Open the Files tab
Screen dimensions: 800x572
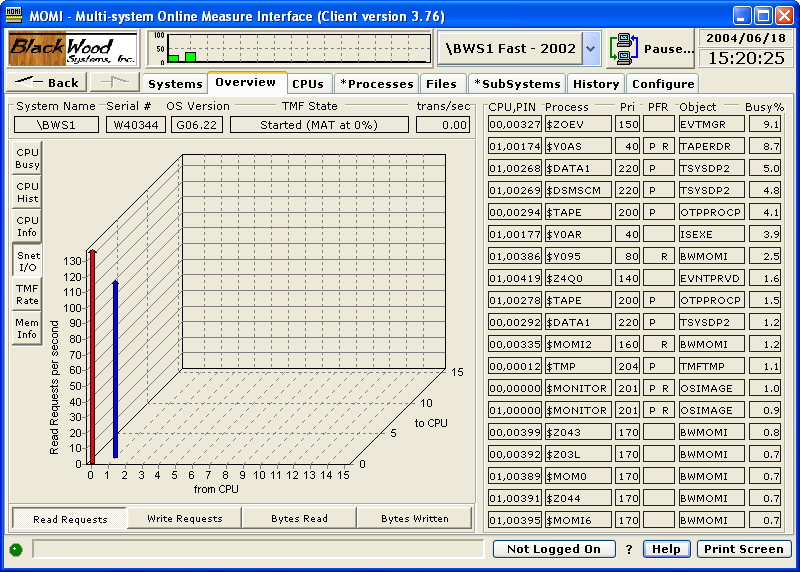pyautogui.click(x=441, y=84)
